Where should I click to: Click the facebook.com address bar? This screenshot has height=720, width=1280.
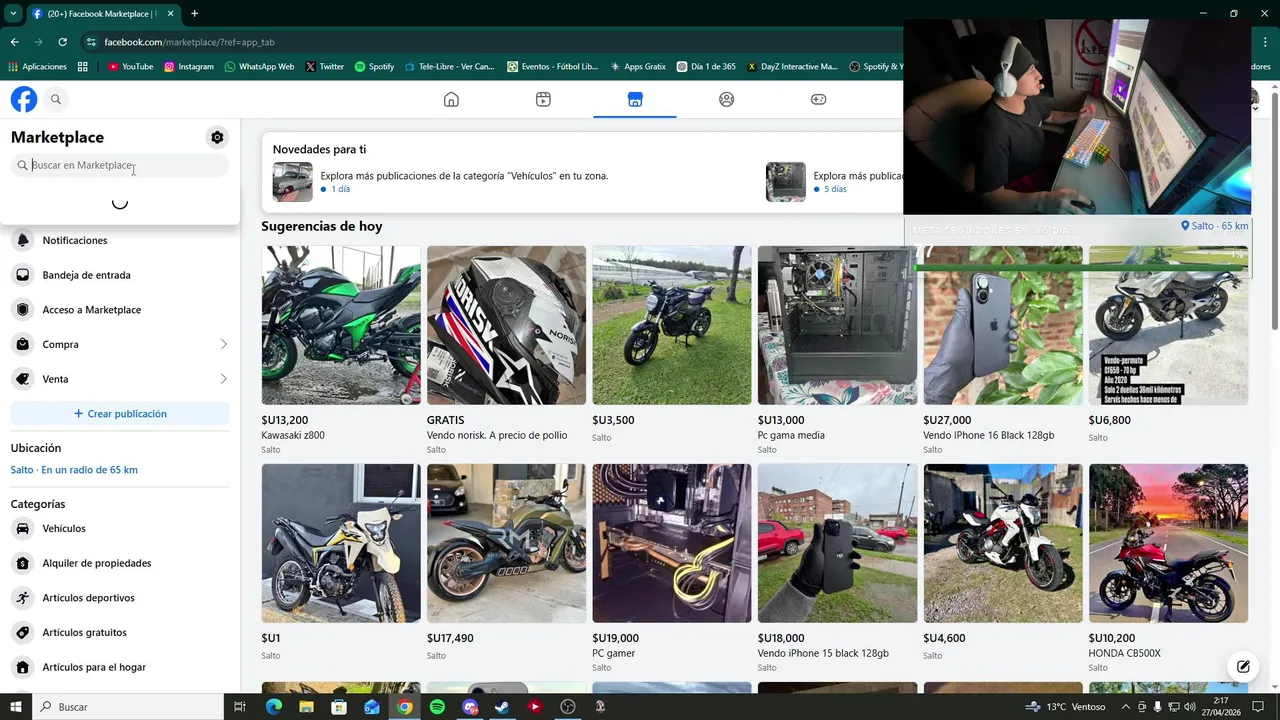tap(490, 42)
